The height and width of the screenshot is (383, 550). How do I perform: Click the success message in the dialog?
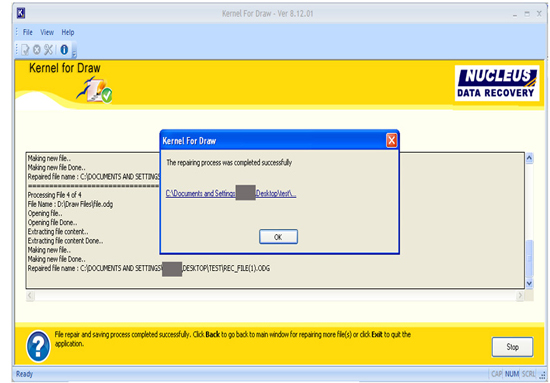coord(229,163)
